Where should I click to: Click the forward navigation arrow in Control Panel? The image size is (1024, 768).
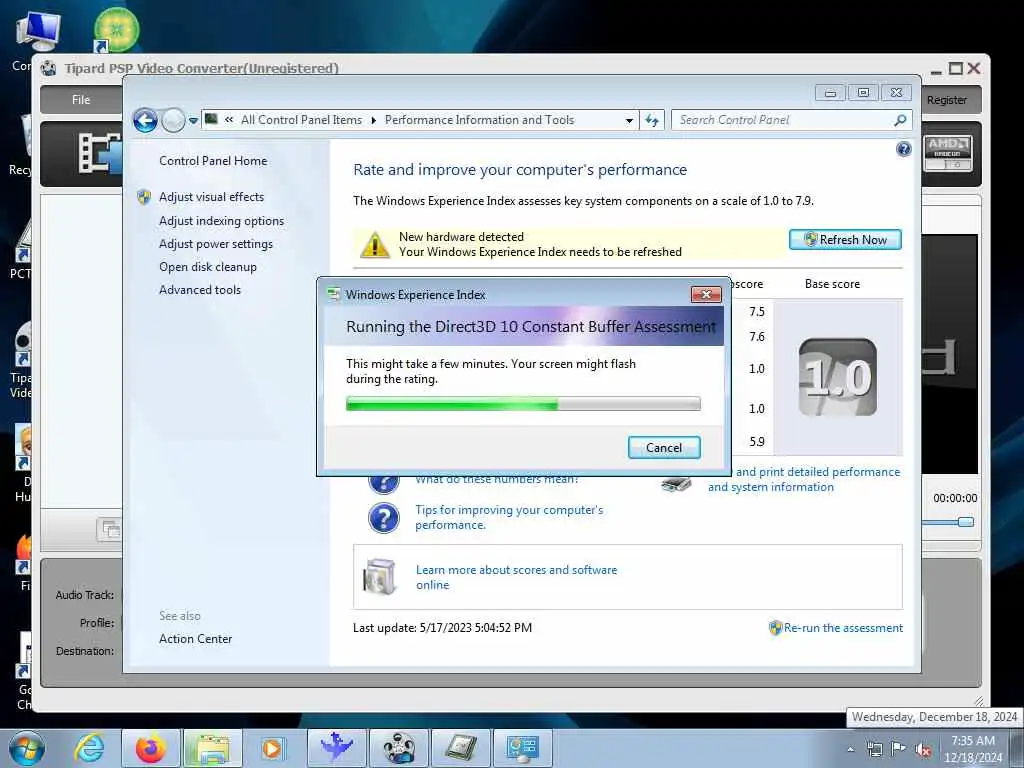pos(173,120)
